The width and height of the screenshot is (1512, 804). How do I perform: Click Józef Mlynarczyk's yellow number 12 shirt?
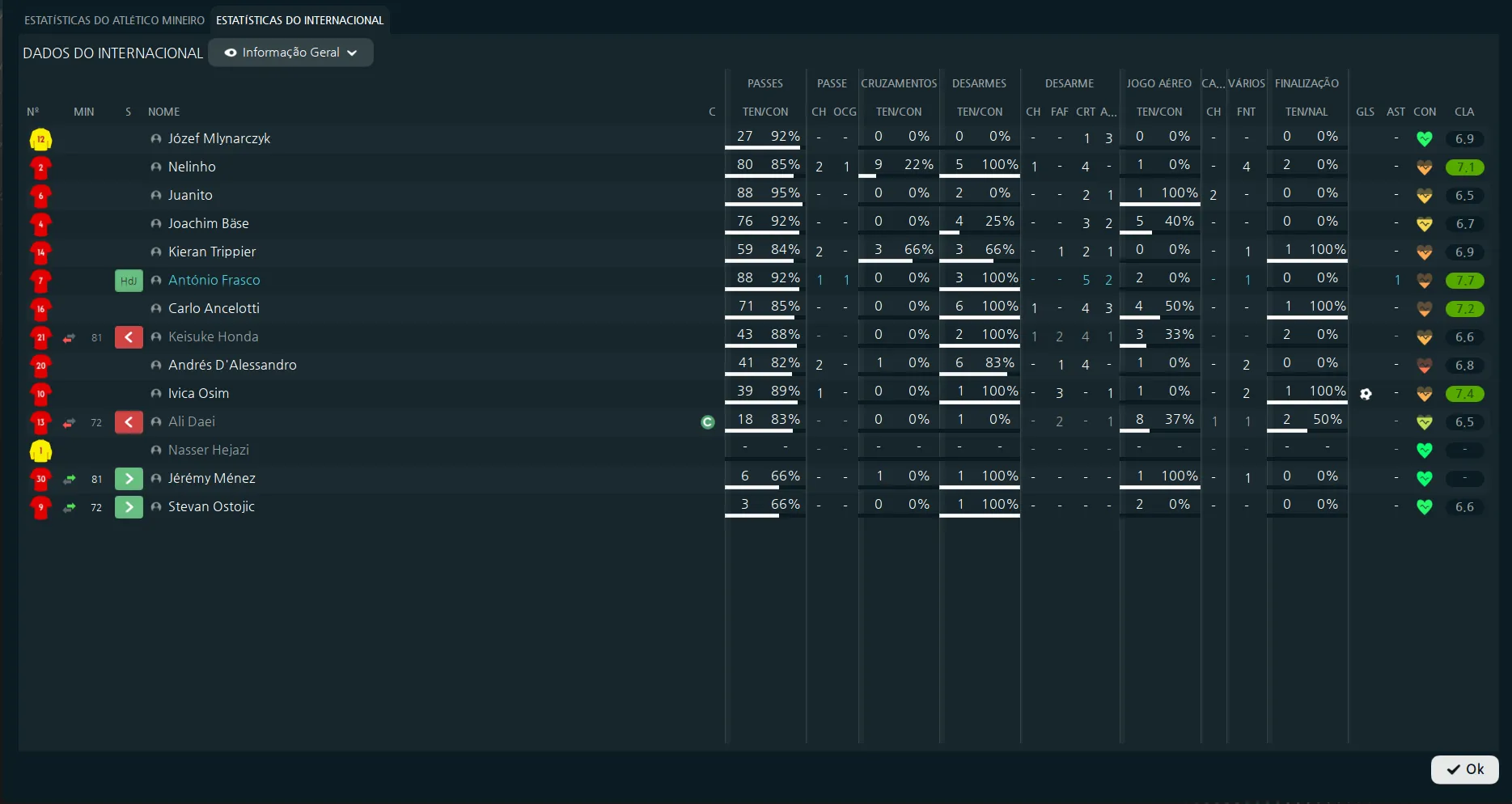(x=40, y=139)
